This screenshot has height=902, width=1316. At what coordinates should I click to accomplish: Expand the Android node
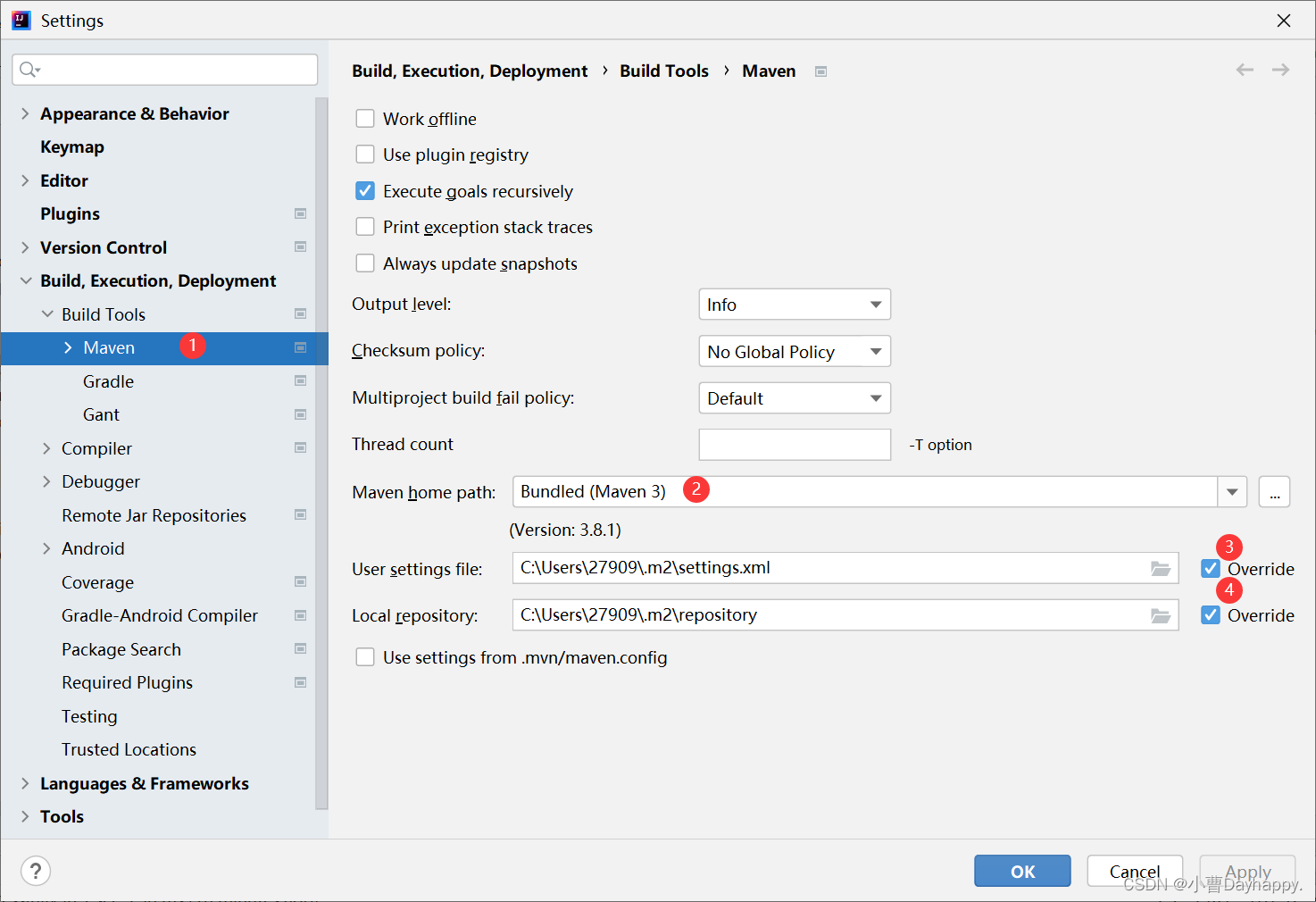click(x=46, y=548)
